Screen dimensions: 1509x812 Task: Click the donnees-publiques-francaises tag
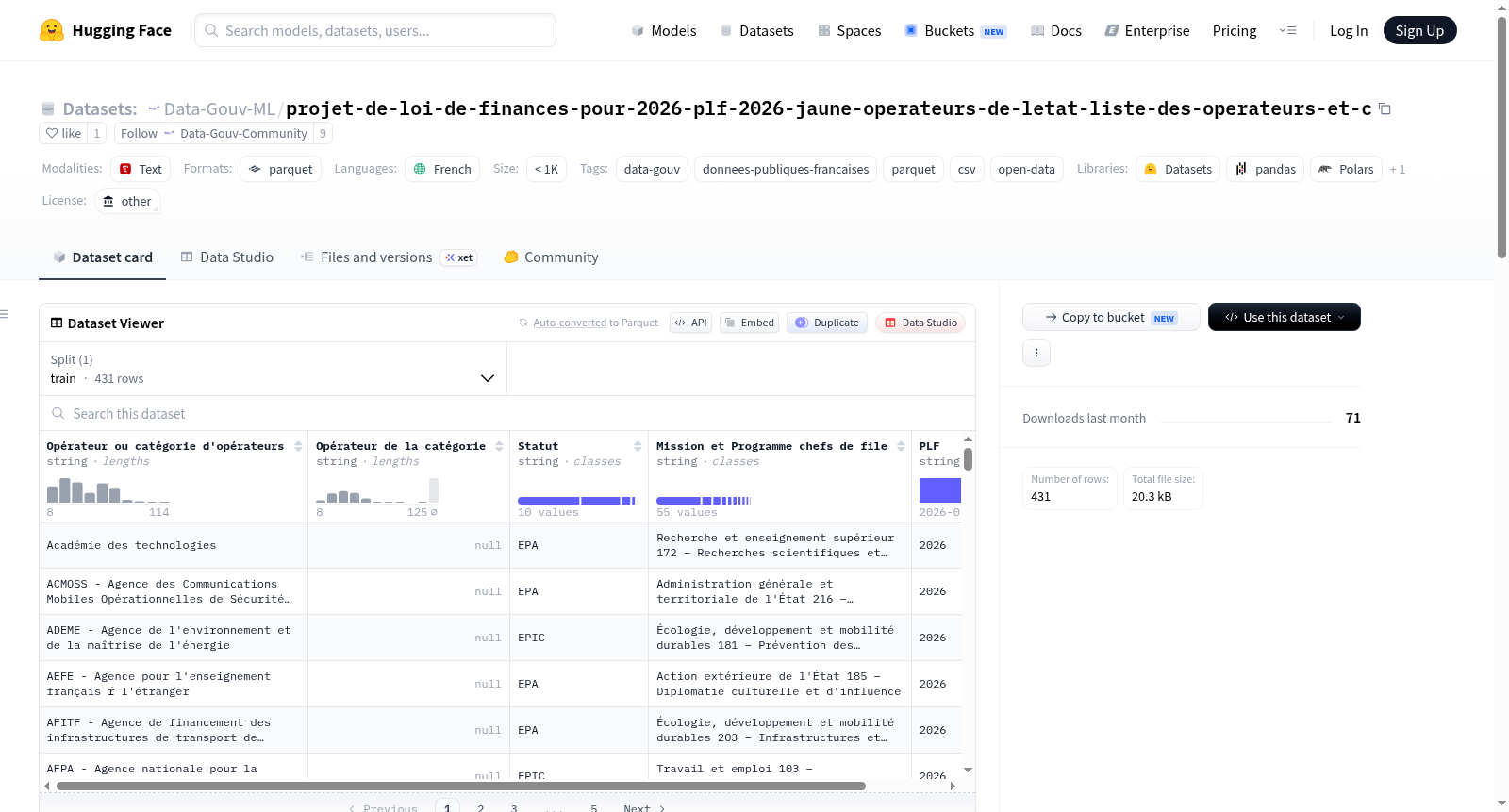coord(786,169)
